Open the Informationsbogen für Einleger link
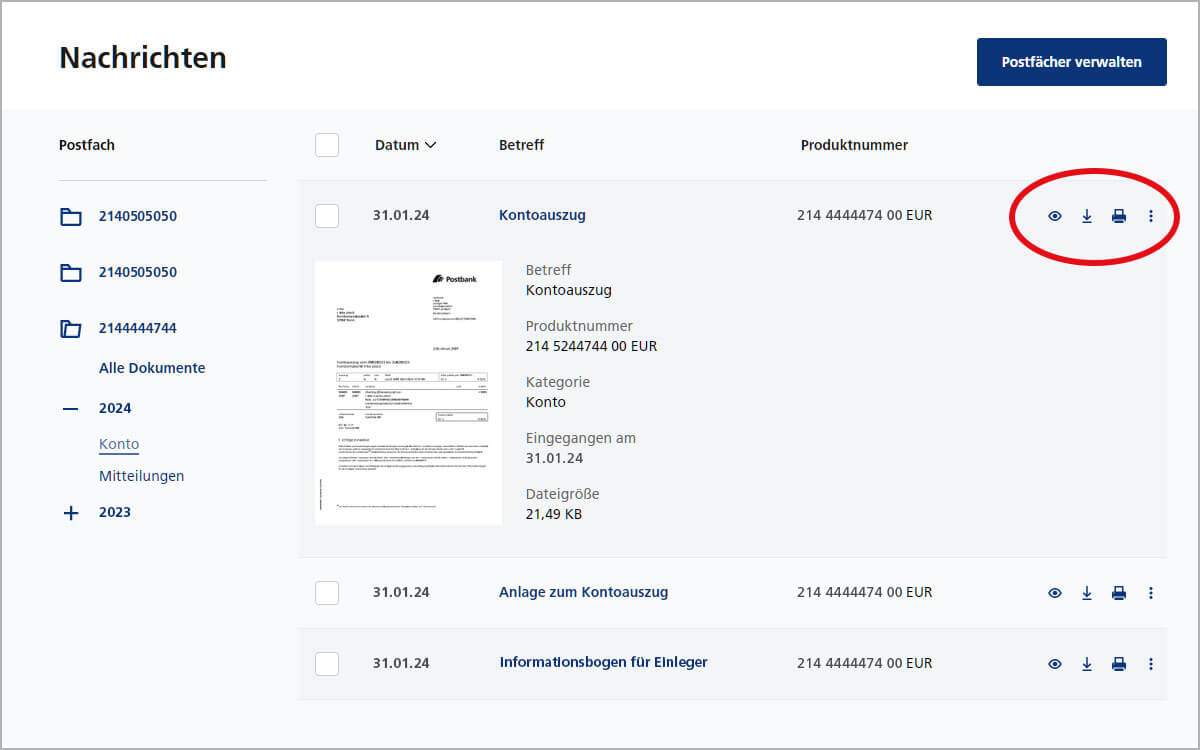1200x750 pixels. pyautogui.click(x=603, y=662)
